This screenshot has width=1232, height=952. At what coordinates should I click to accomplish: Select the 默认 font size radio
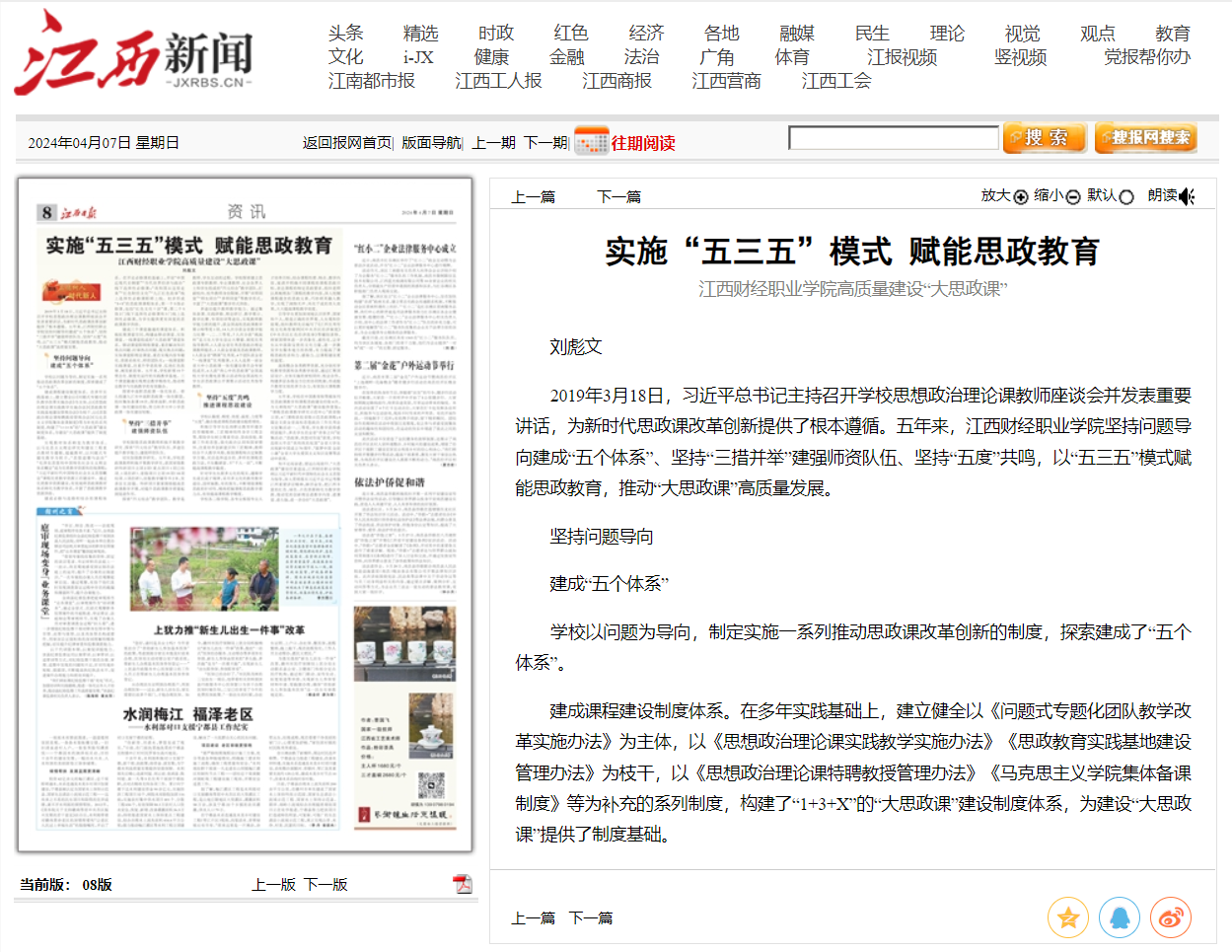point(1126,197)
